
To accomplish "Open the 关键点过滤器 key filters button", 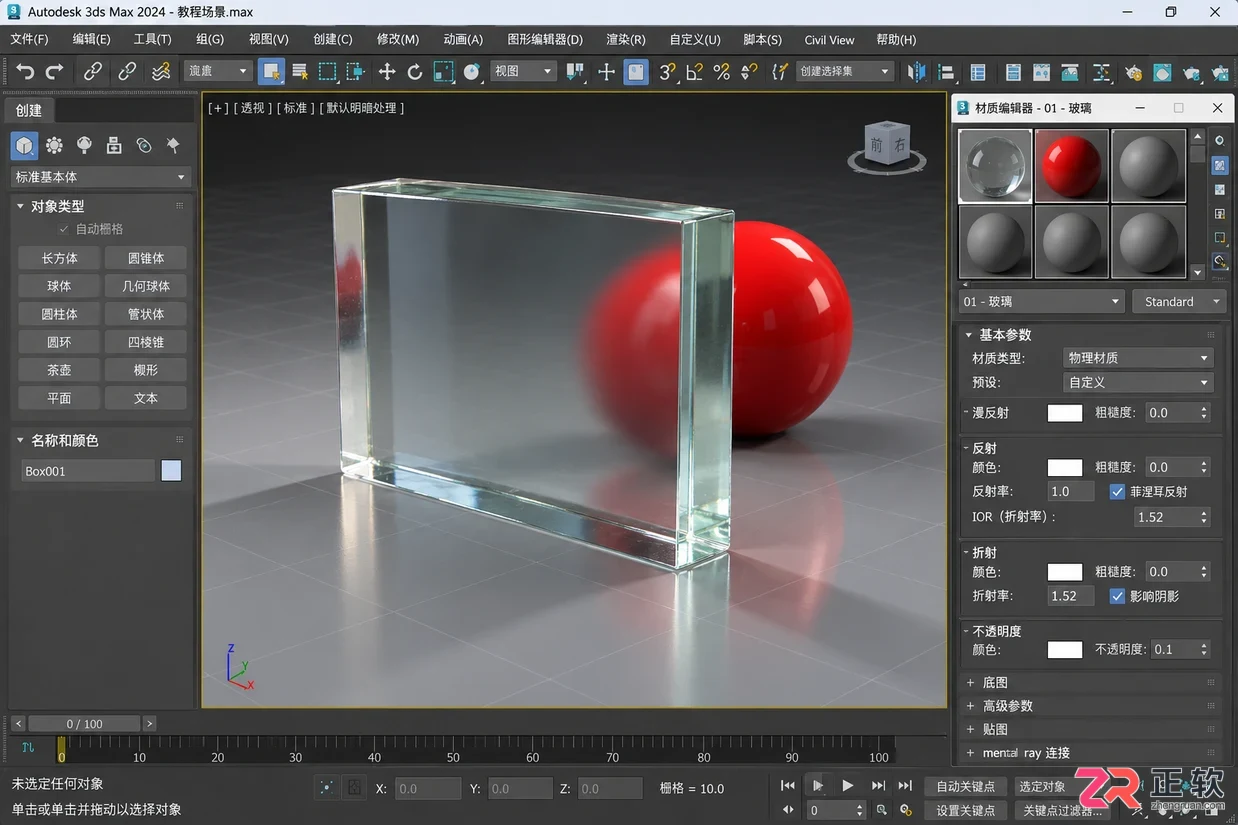I will click(1062, 810).
